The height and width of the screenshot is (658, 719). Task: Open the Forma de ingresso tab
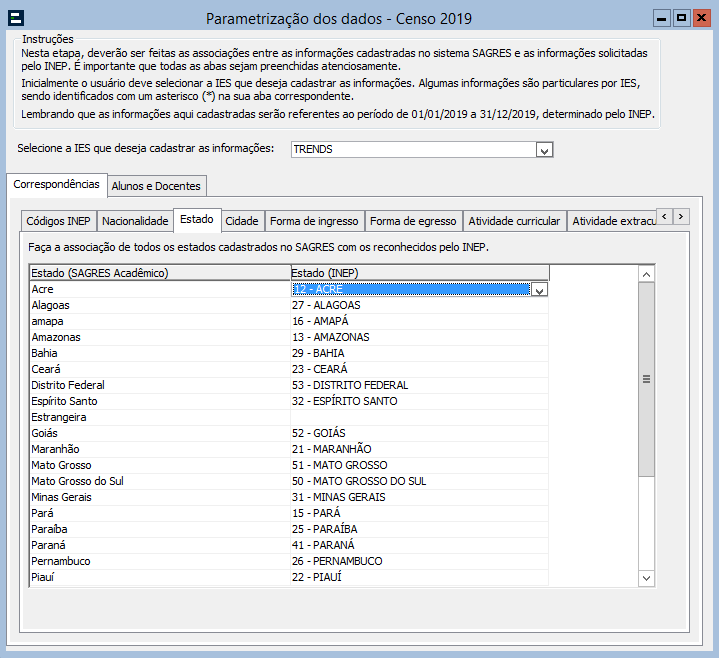click(x=313, y=221)
